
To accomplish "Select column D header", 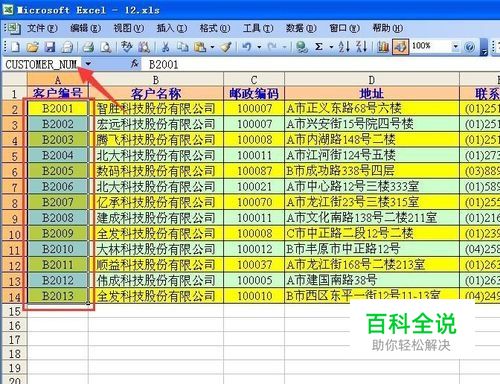I will [x=372, y=80].
